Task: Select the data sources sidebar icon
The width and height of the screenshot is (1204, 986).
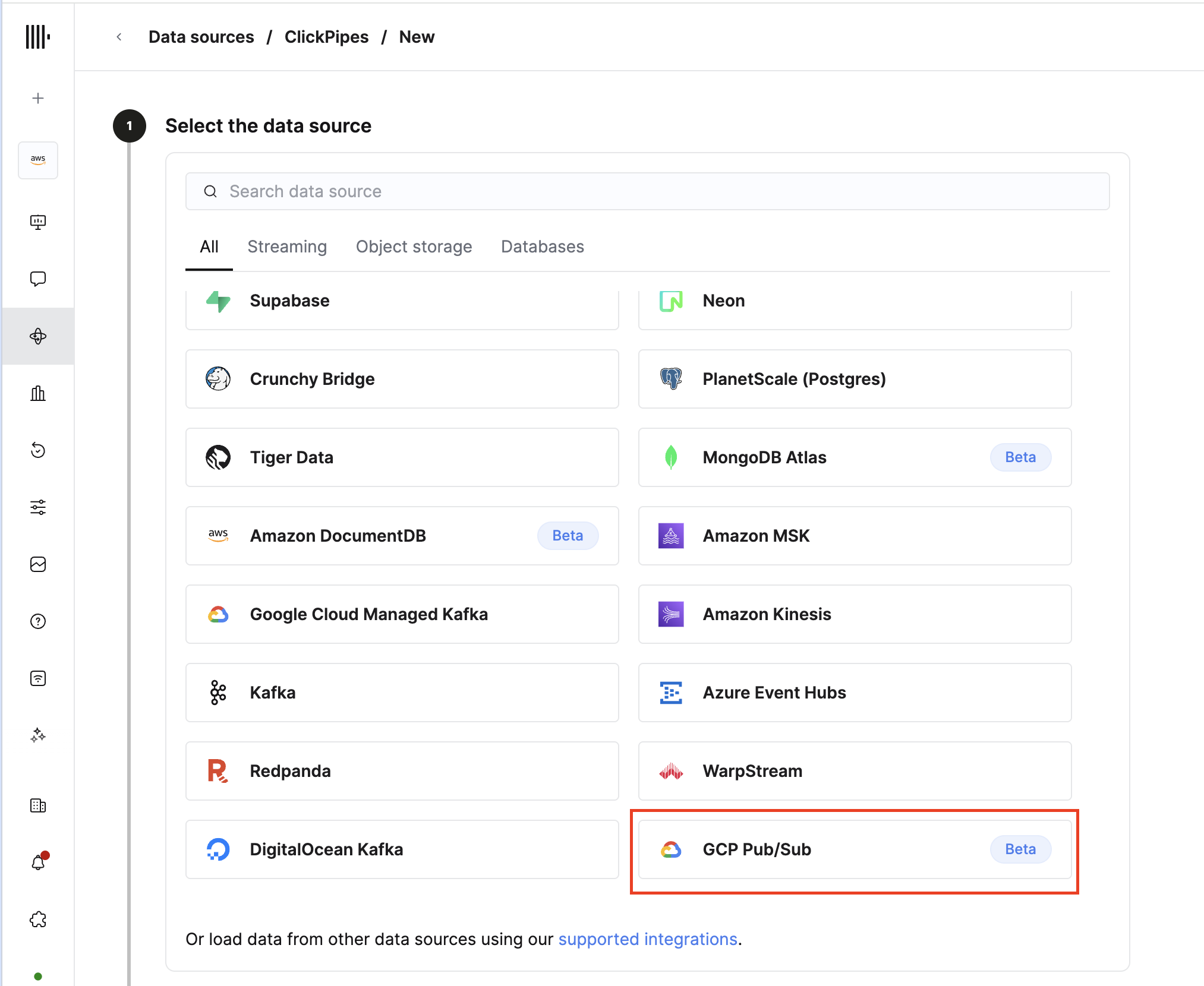Action: (x=38, y=336)
